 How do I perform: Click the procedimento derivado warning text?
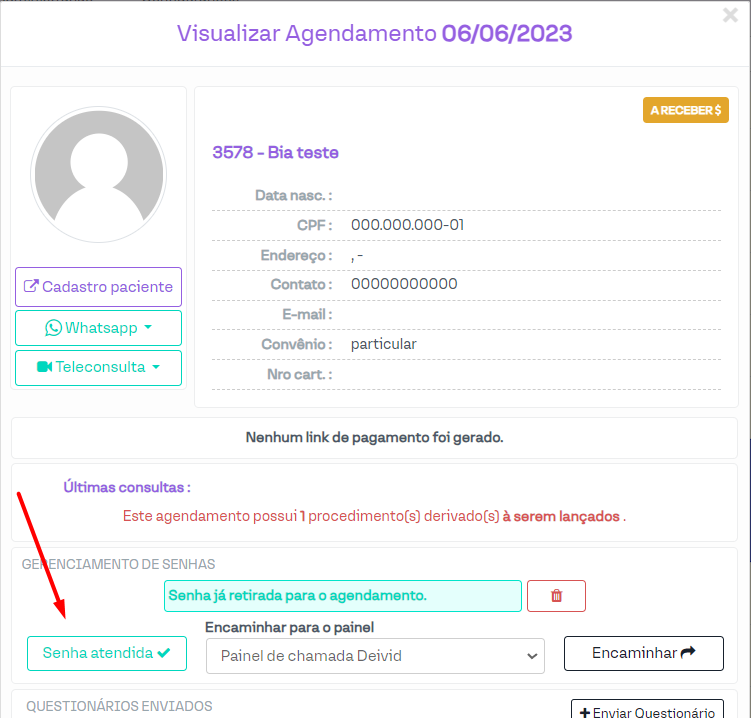(374, 517)
